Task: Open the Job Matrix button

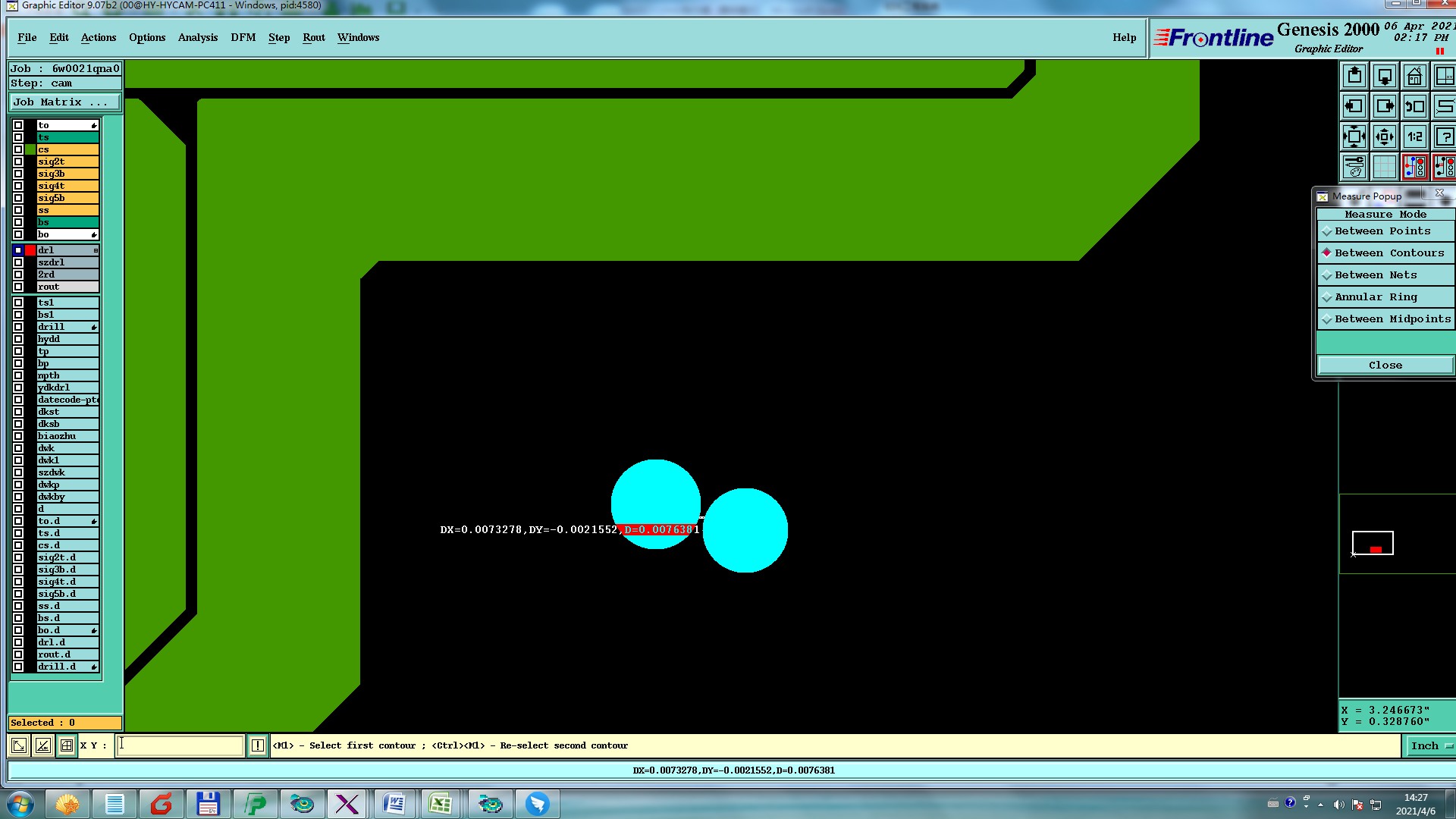Action: (64, 102)
